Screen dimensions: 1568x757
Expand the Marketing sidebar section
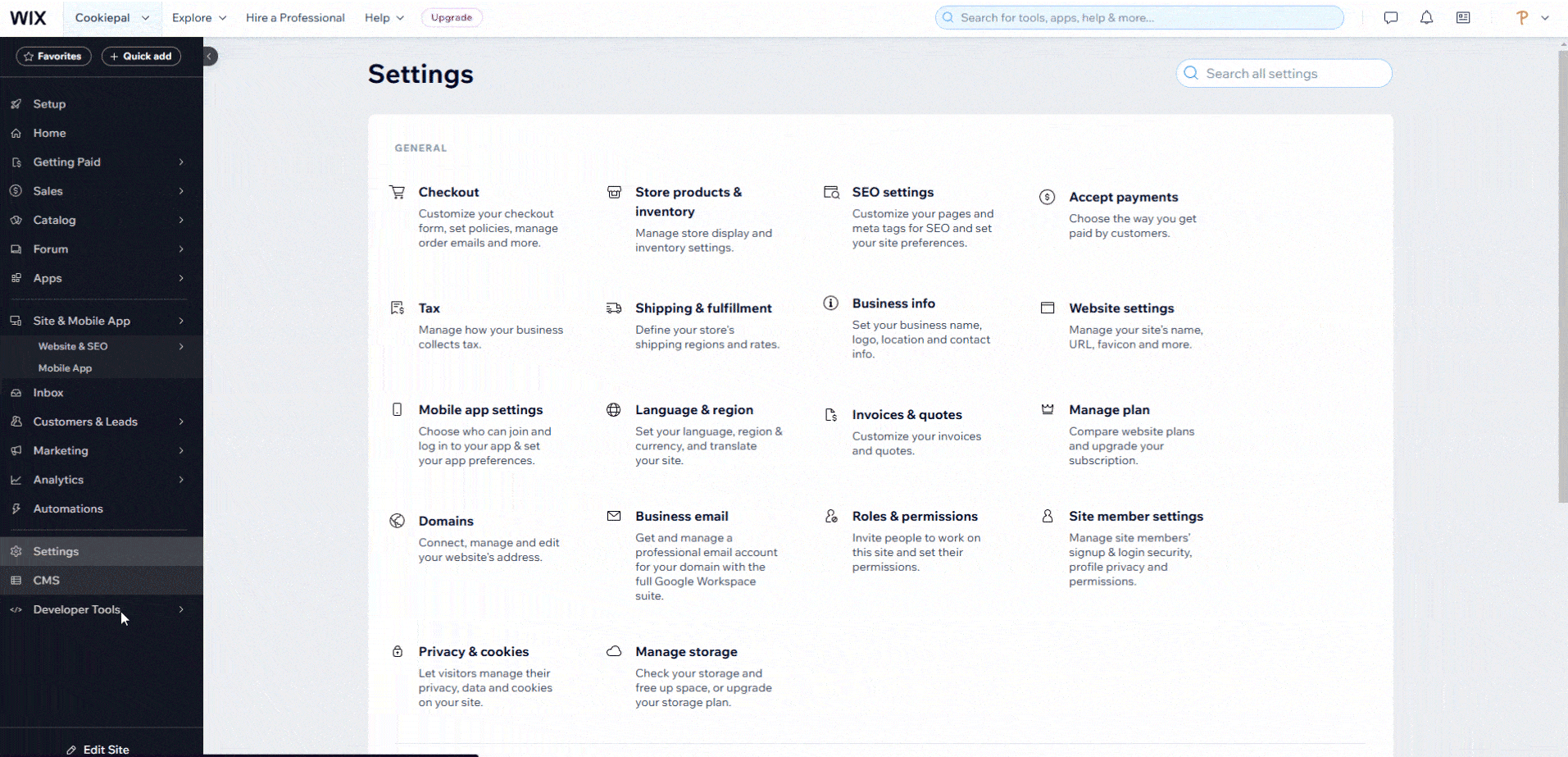click(x=98, y=451)
